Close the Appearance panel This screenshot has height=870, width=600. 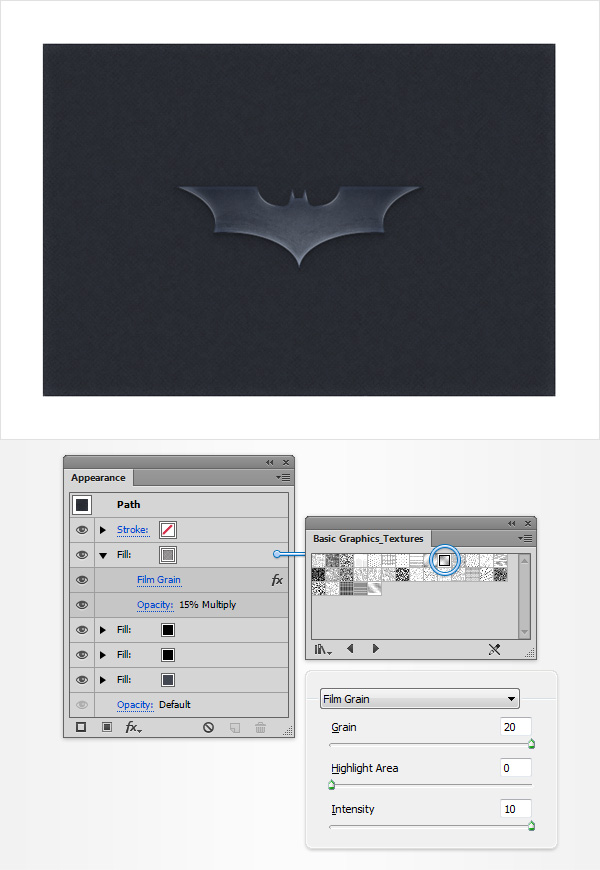tap(286, 462)
